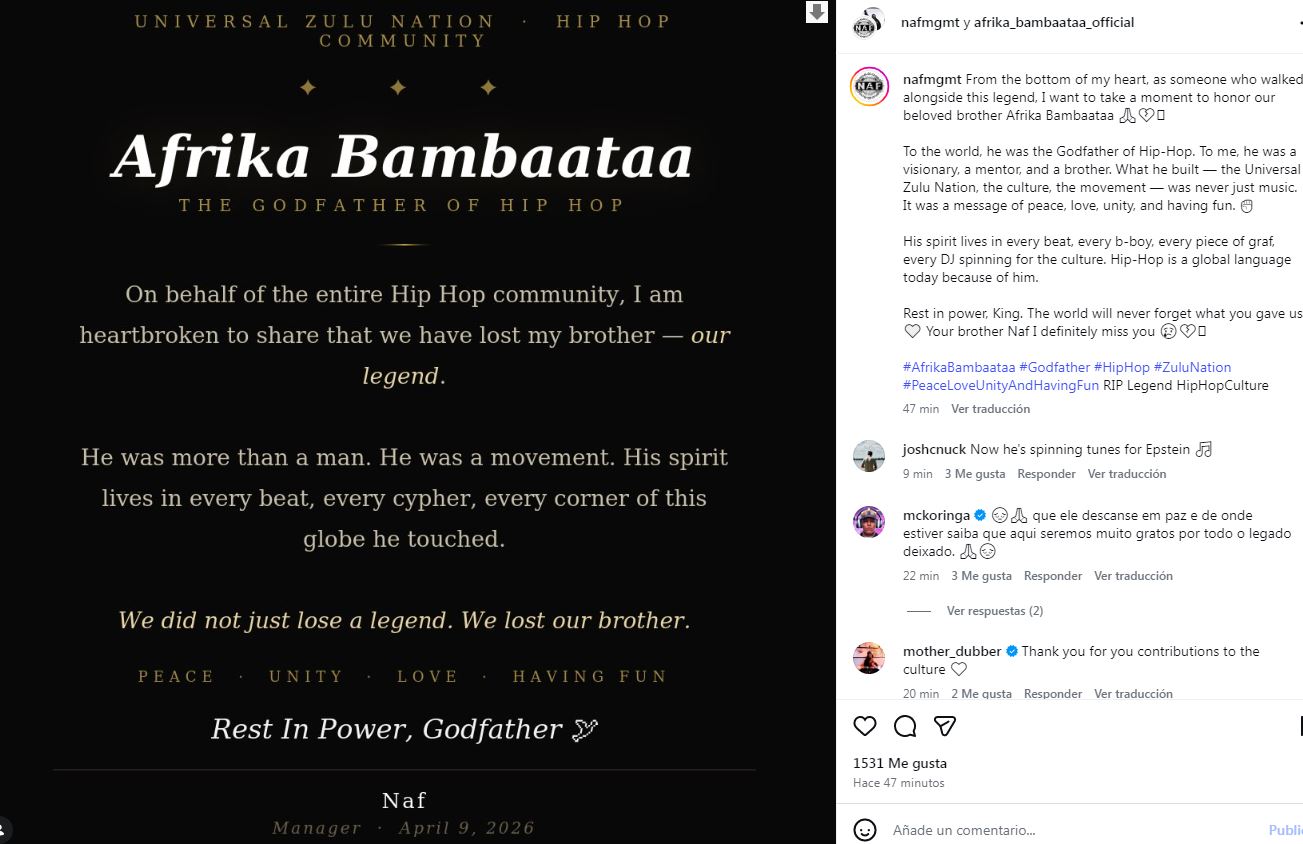Click mother_dubber's comment avatar
The image size is (1303, 844).
click(x=869, y=658)
